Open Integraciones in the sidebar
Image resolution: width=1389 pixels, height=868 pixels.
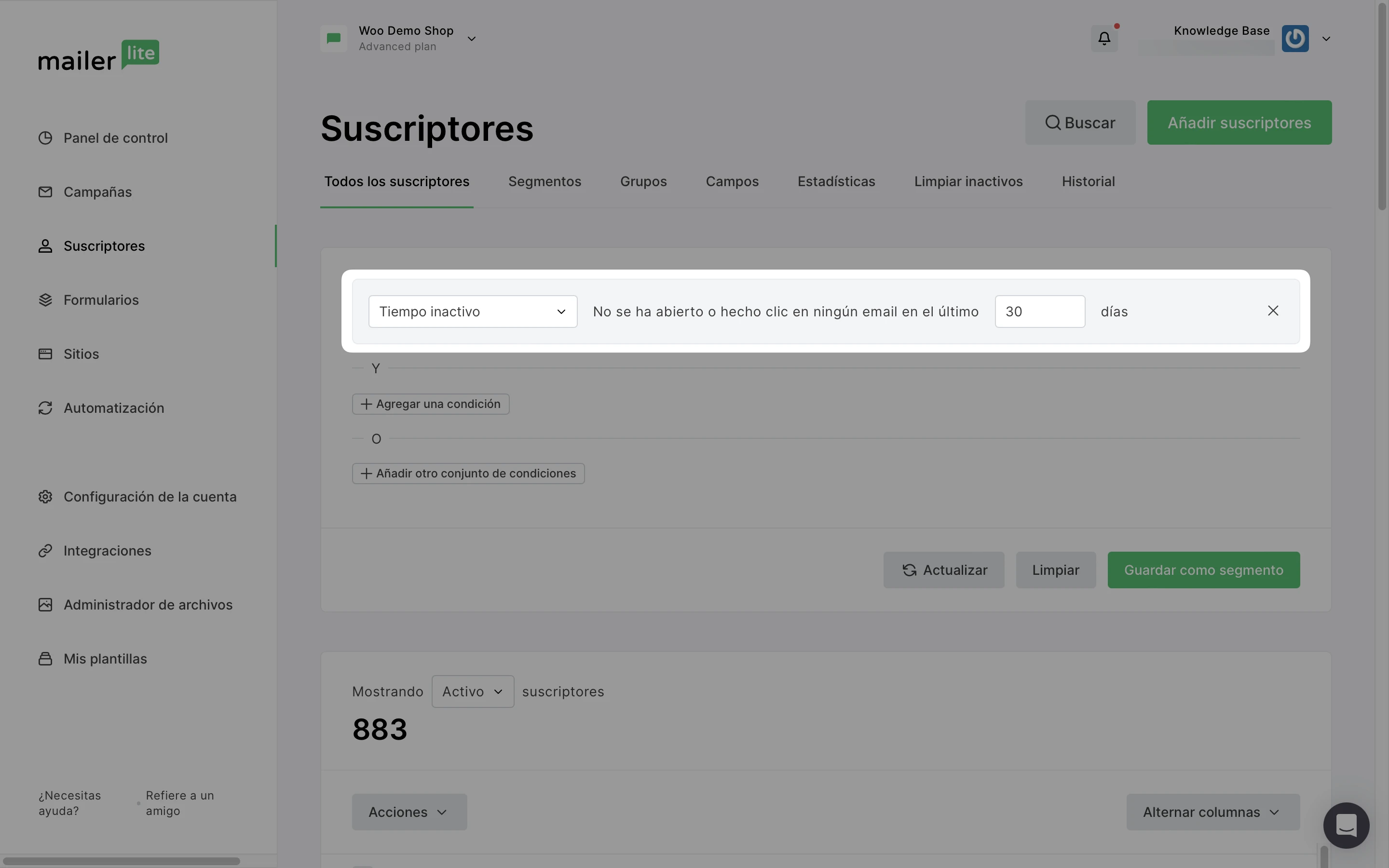pos(108,551)
